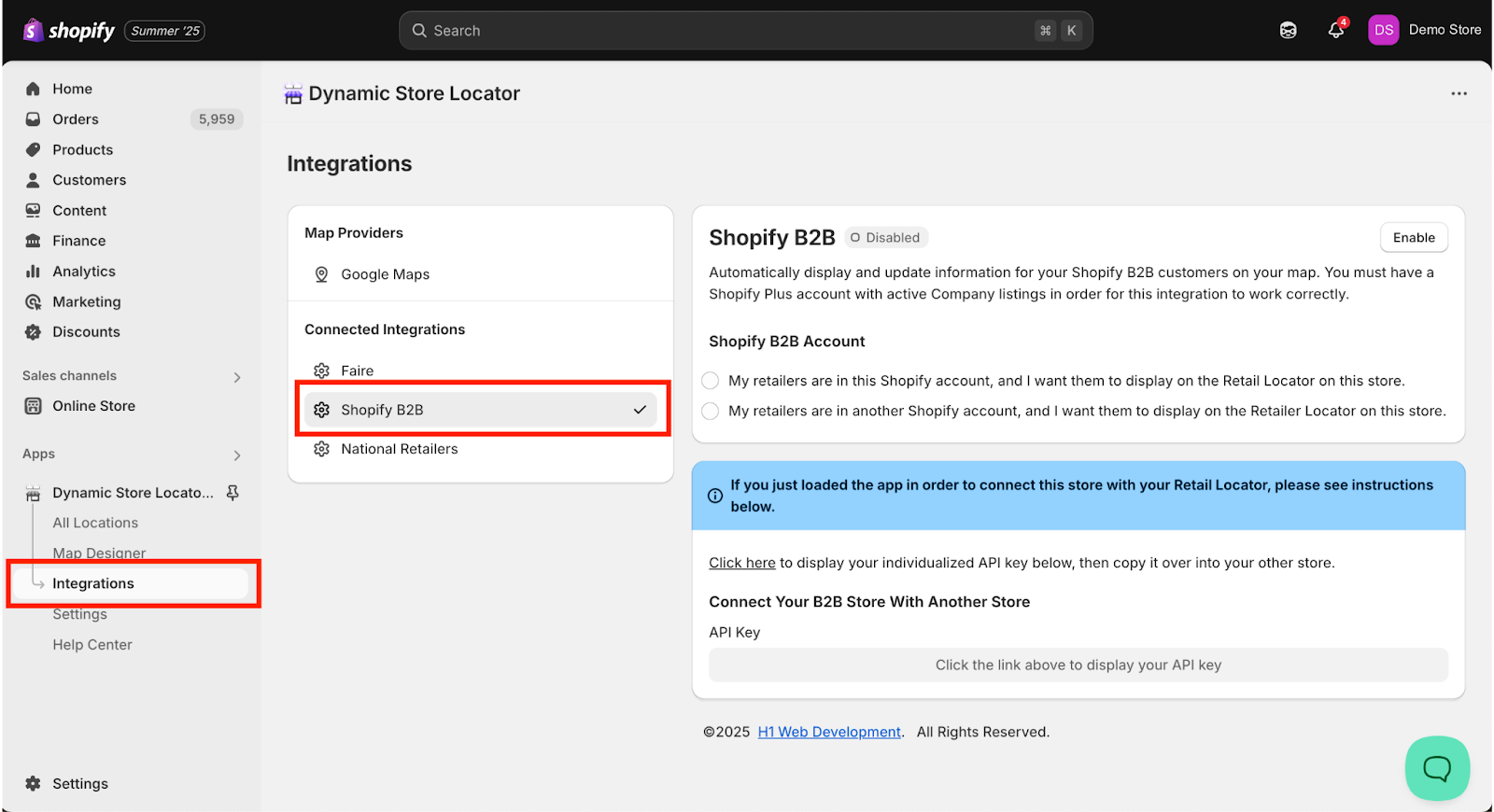
Task: Select 'My retailers are in this Shopify account' option
Action: point(711,381)
